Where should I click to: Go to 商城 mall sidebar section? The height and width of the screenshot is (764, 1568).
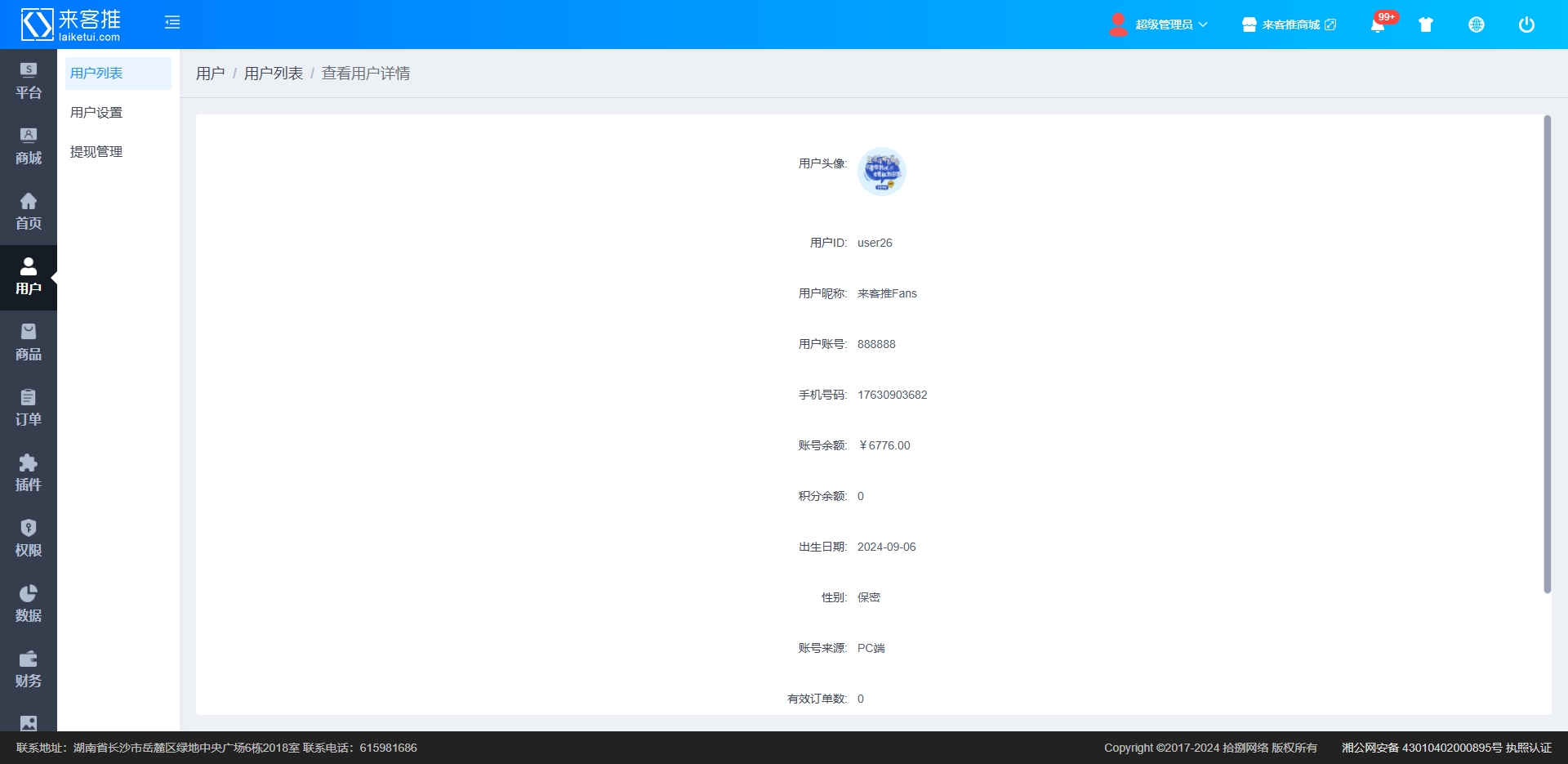tap(29, 147)
